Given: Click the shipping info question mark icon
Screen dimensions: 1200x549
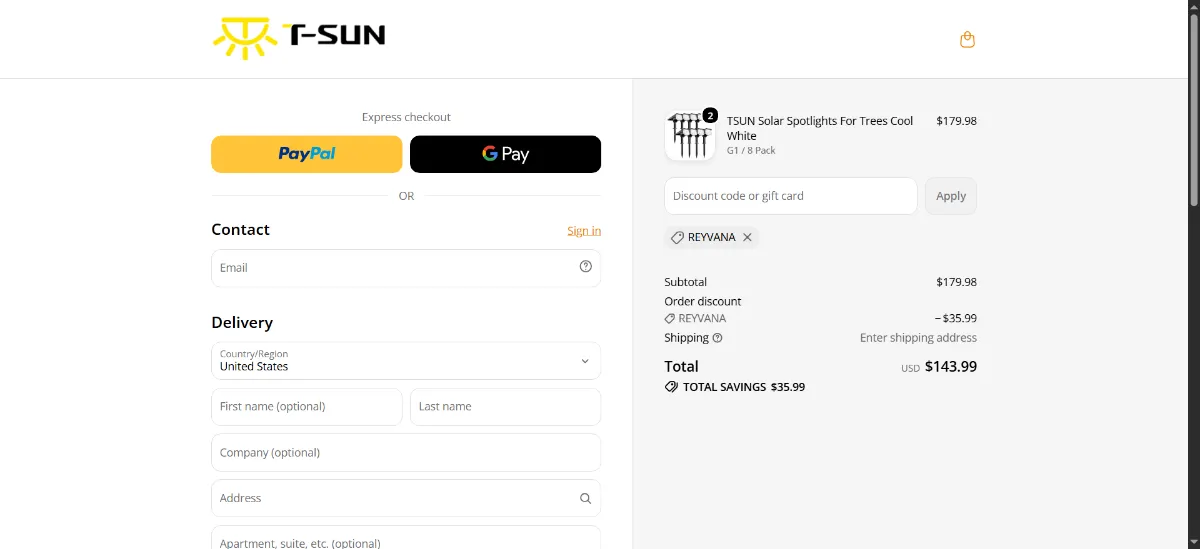Looking at the screenshot, I should (717, 338).
